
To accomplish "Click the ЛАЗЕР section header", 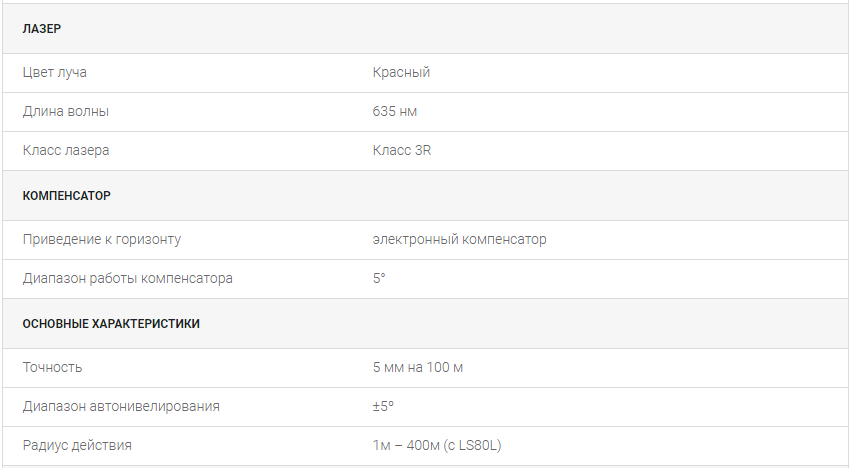I will click(42, 29).
